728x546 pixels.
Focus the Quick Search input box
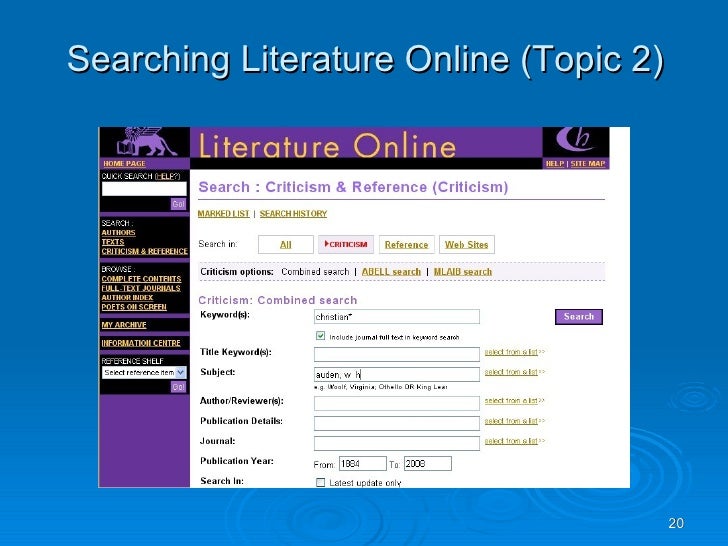click(x=144, y=188)
